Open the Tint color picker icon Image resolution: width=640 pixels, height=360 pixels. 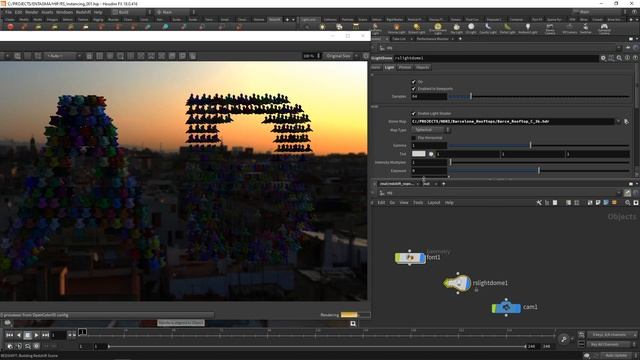(431, 154)
